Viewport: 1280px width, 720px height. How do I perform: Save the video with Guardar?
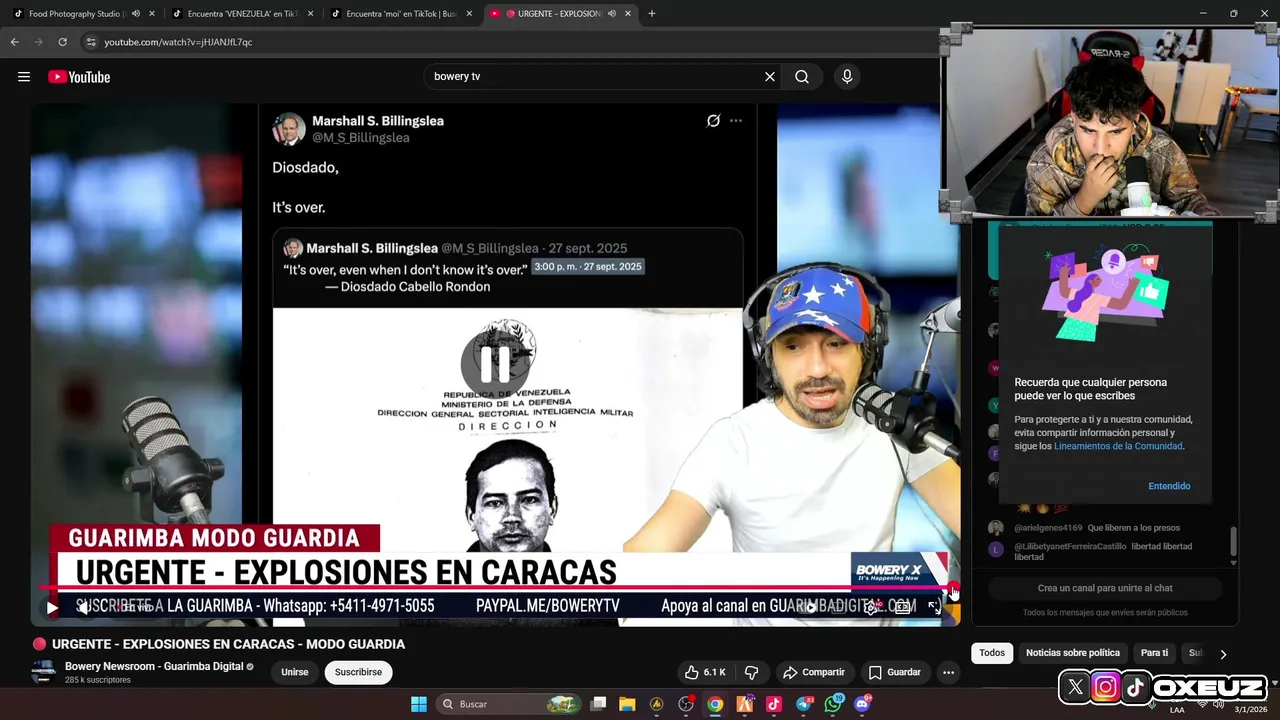[x=895, y=672]
